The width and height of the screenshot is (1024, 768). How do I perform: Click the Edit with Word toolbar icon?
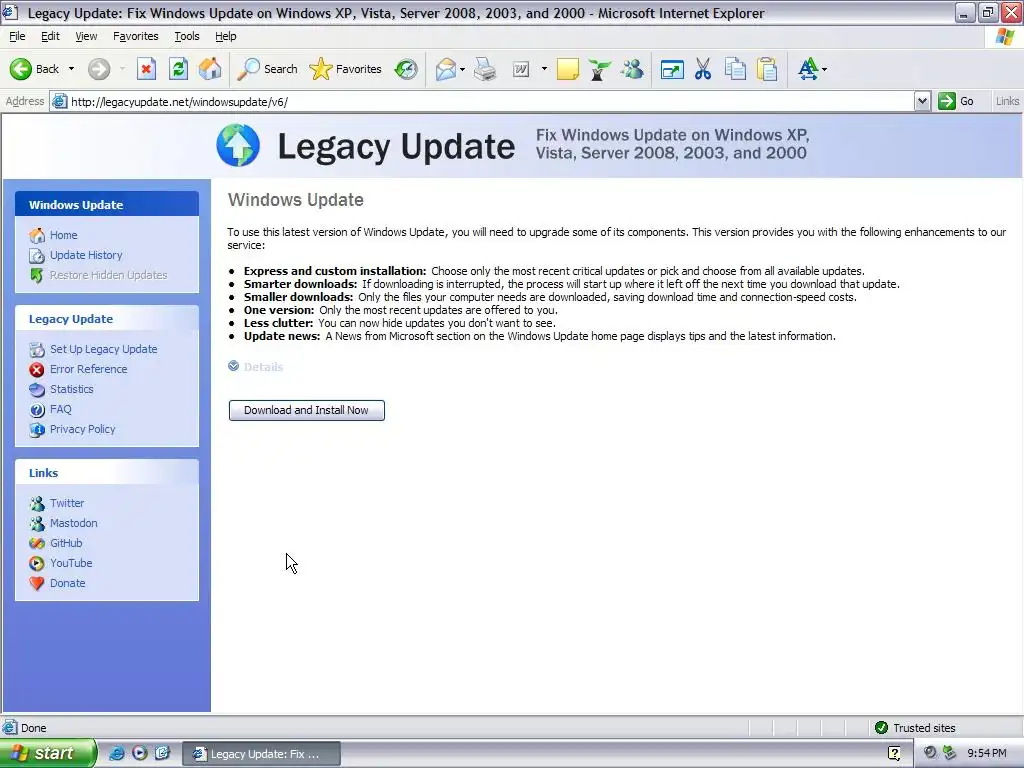click(521, 69)
